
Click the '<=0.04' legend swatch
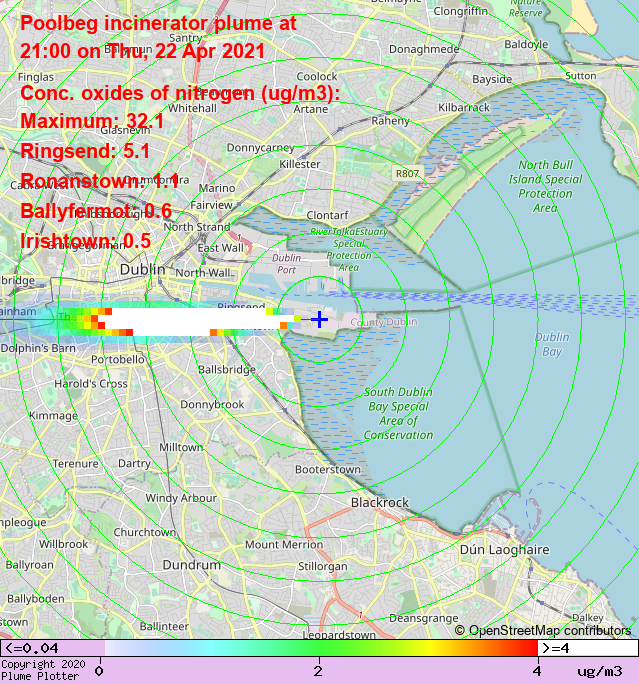click(x=52, y=648)
